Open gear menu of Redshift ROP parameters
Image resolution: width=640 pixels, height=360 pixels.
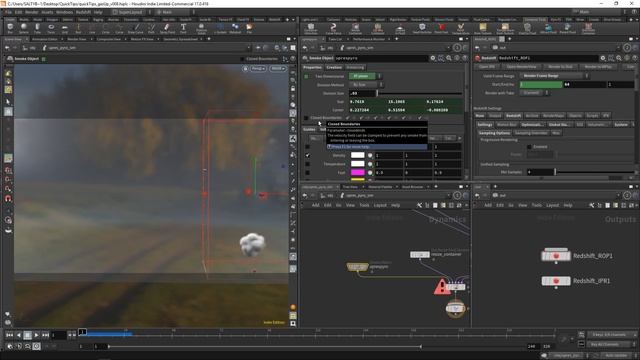[603, 58]
